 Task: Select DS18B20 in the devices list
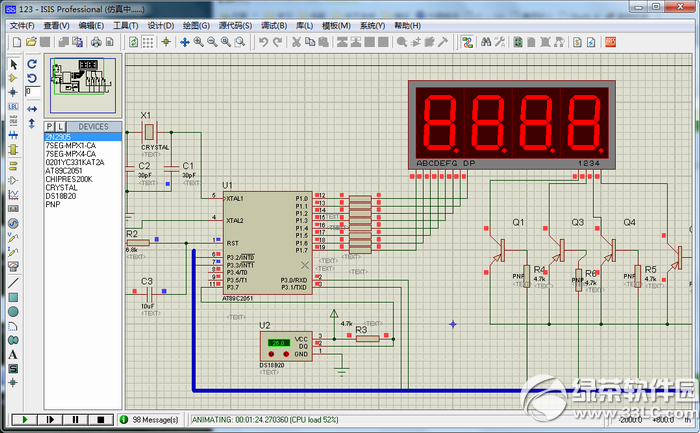tap(61, 196)
